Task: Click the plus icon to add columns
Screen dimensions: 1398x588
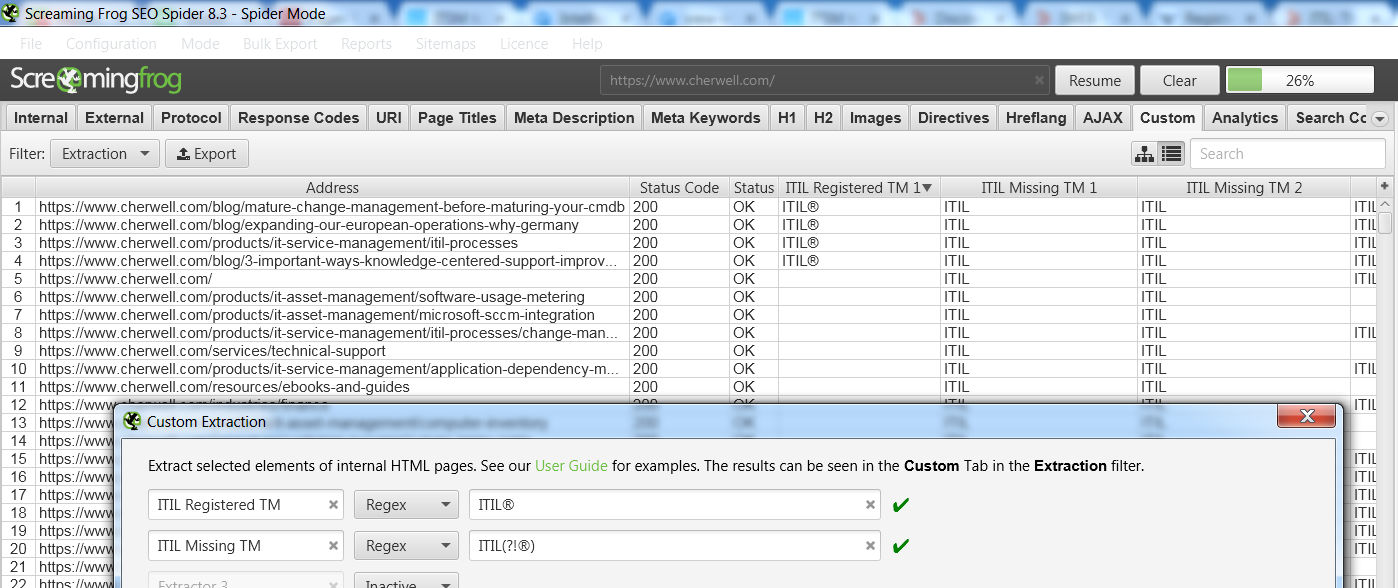Action: (1384, 187)
